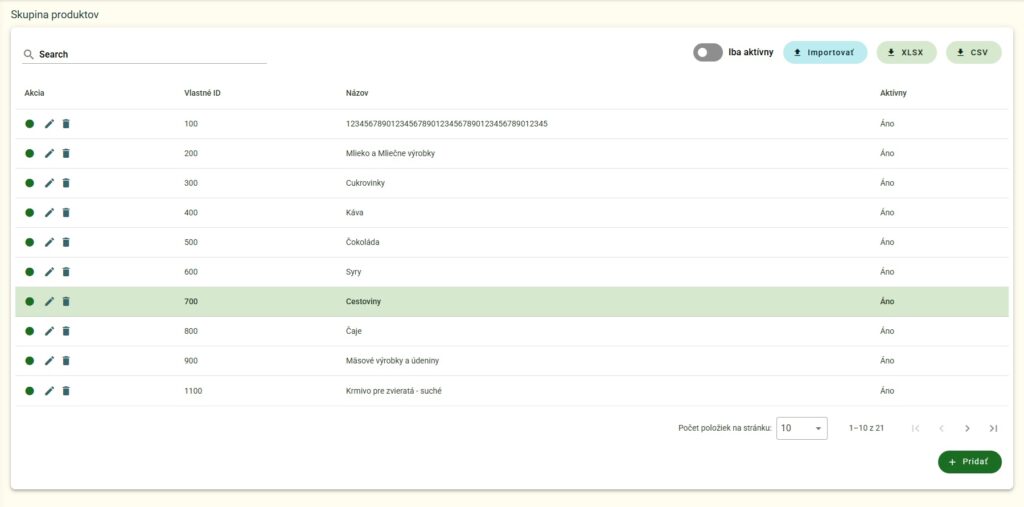The image size is (1024, 507).
Task: Go to the next page
Action: click(x=967, y=428)
